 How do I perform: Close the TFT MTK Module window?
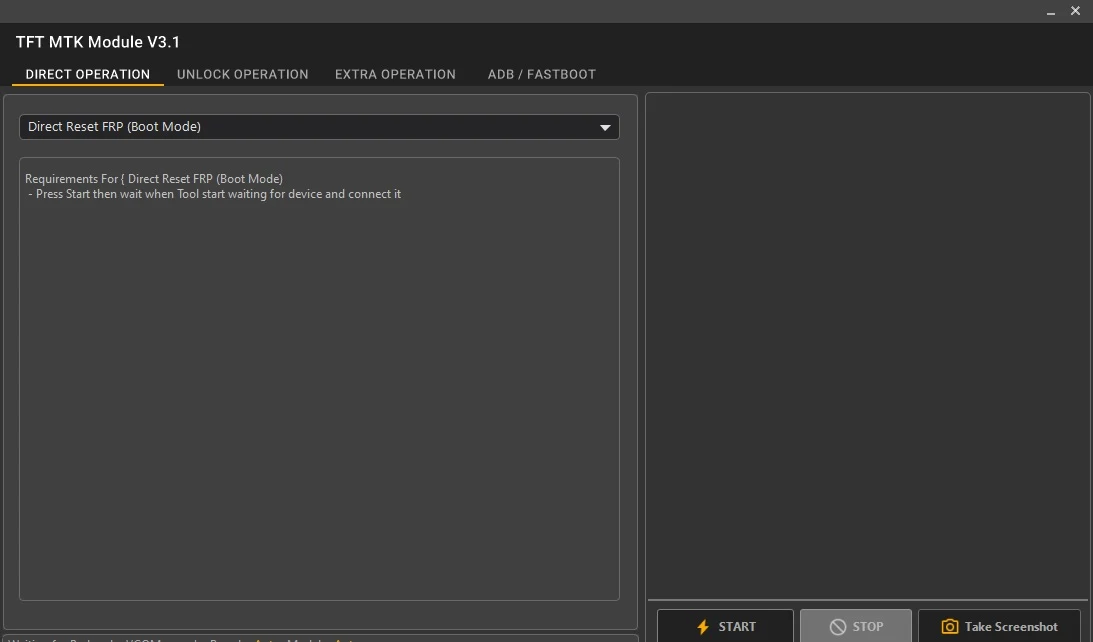click(1075, 11)
